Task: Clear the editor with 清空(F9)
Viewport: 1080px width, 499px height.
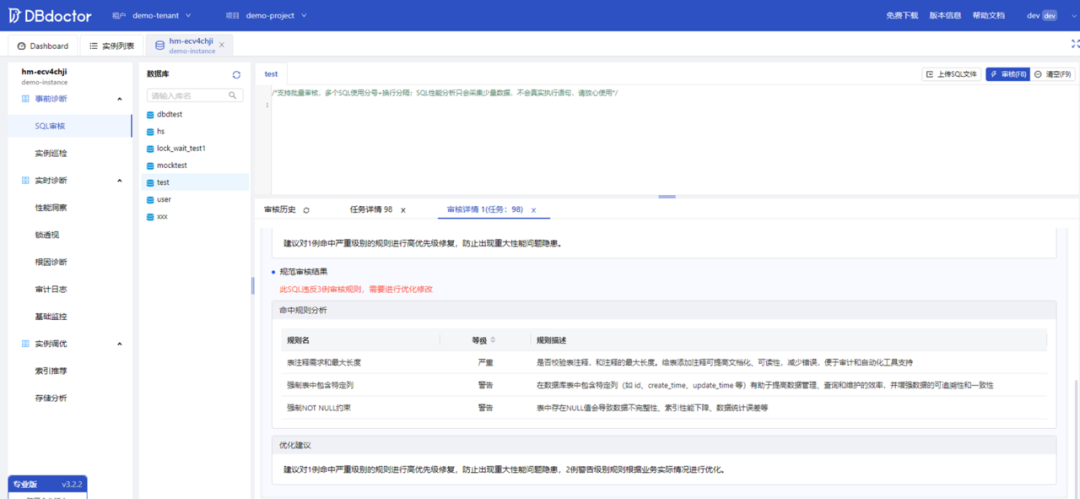Action: [x=1052, y=74]
